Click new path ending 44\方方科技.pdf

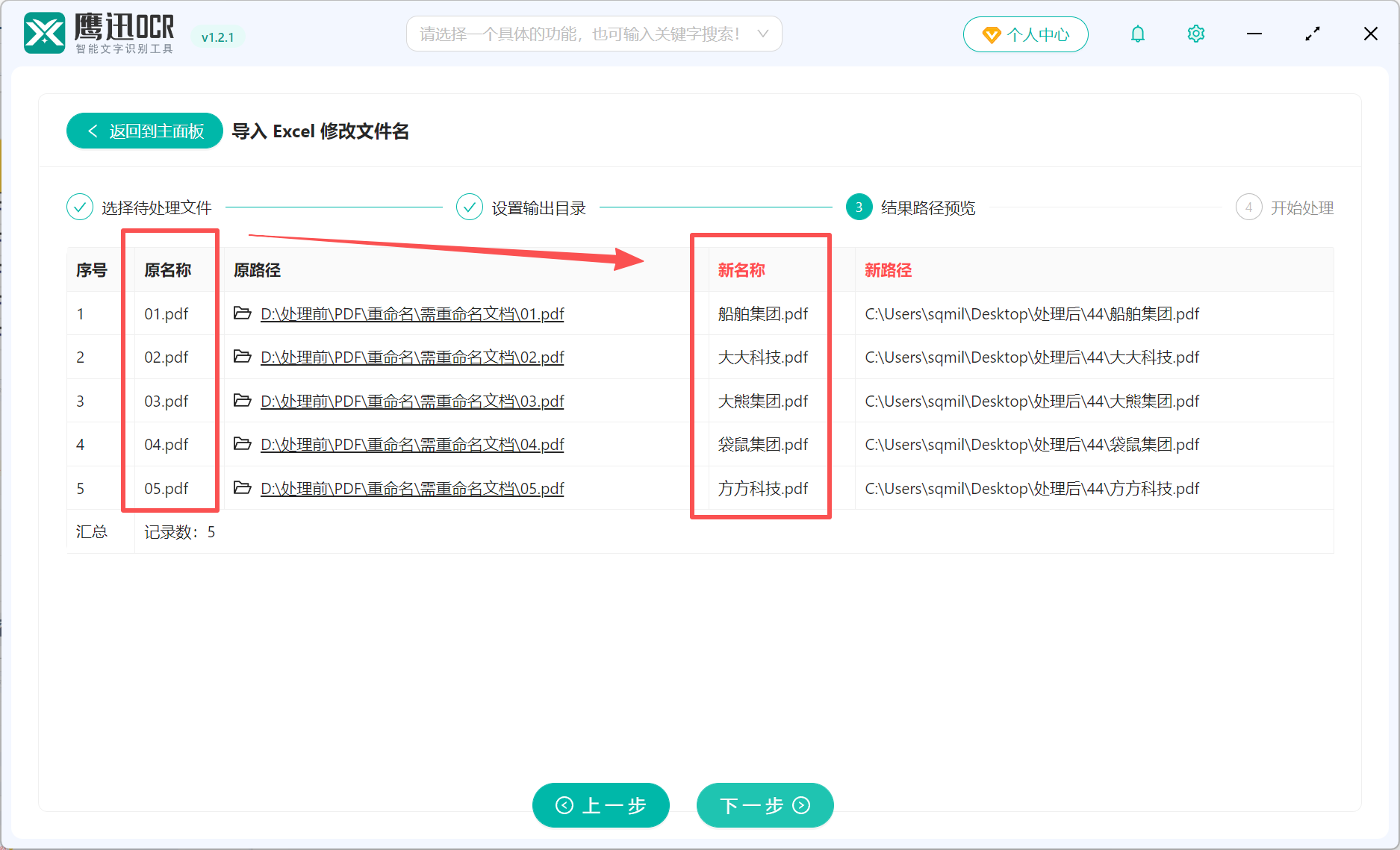1032,488
